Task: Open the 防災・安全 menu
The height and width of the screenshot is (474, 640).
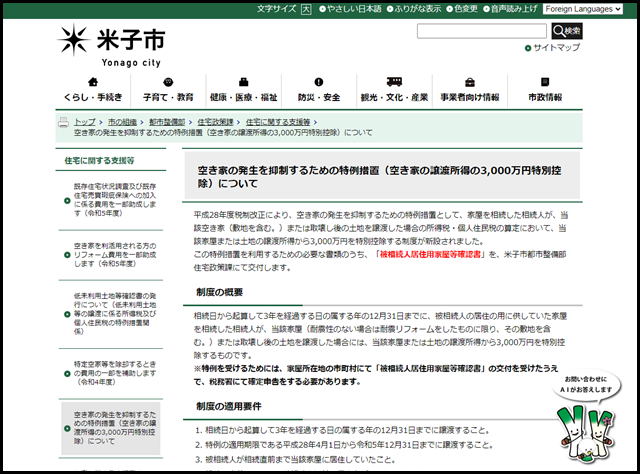Action: click(319, 97)
